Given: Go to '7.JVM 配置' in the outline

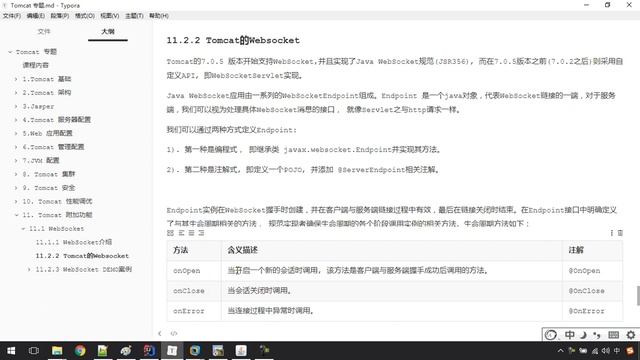Looking at the screenshot, I should (x=41, y=160).
